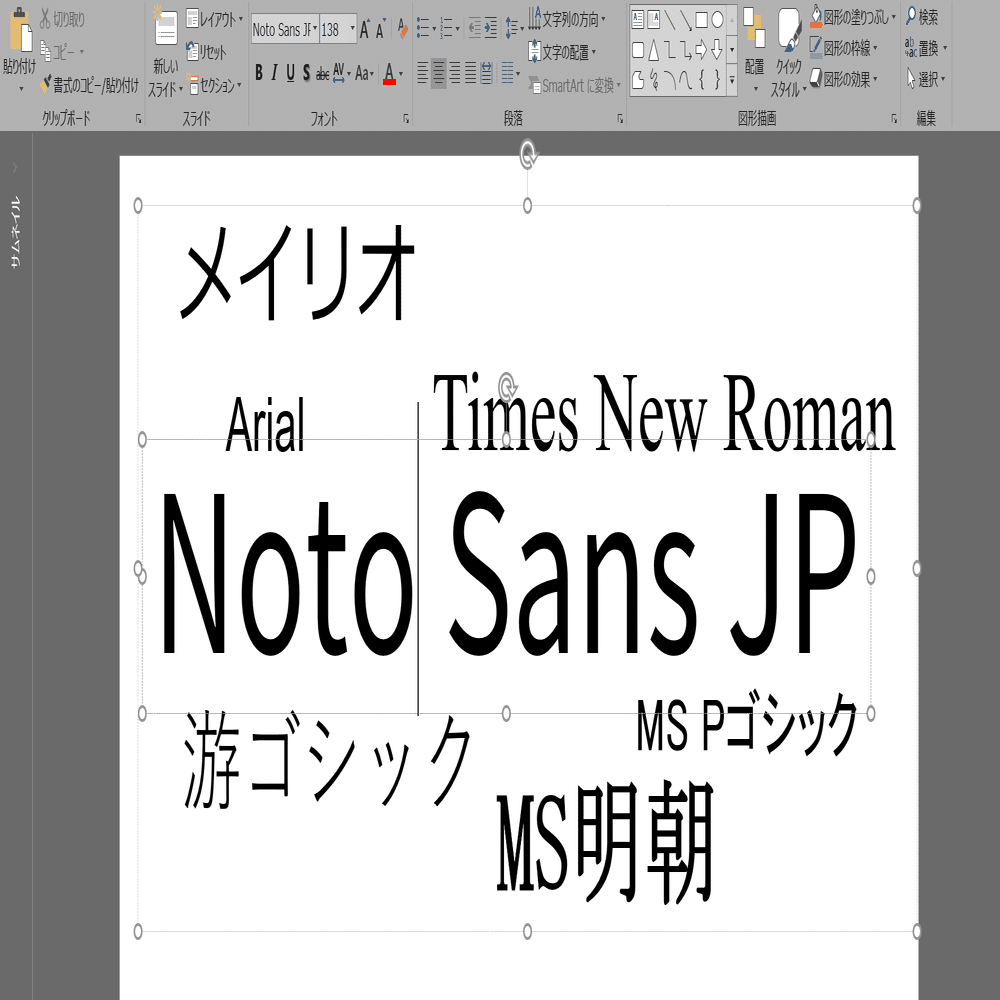
Task: Click the リセット (Reset) slide button
Action: (206, 52)
